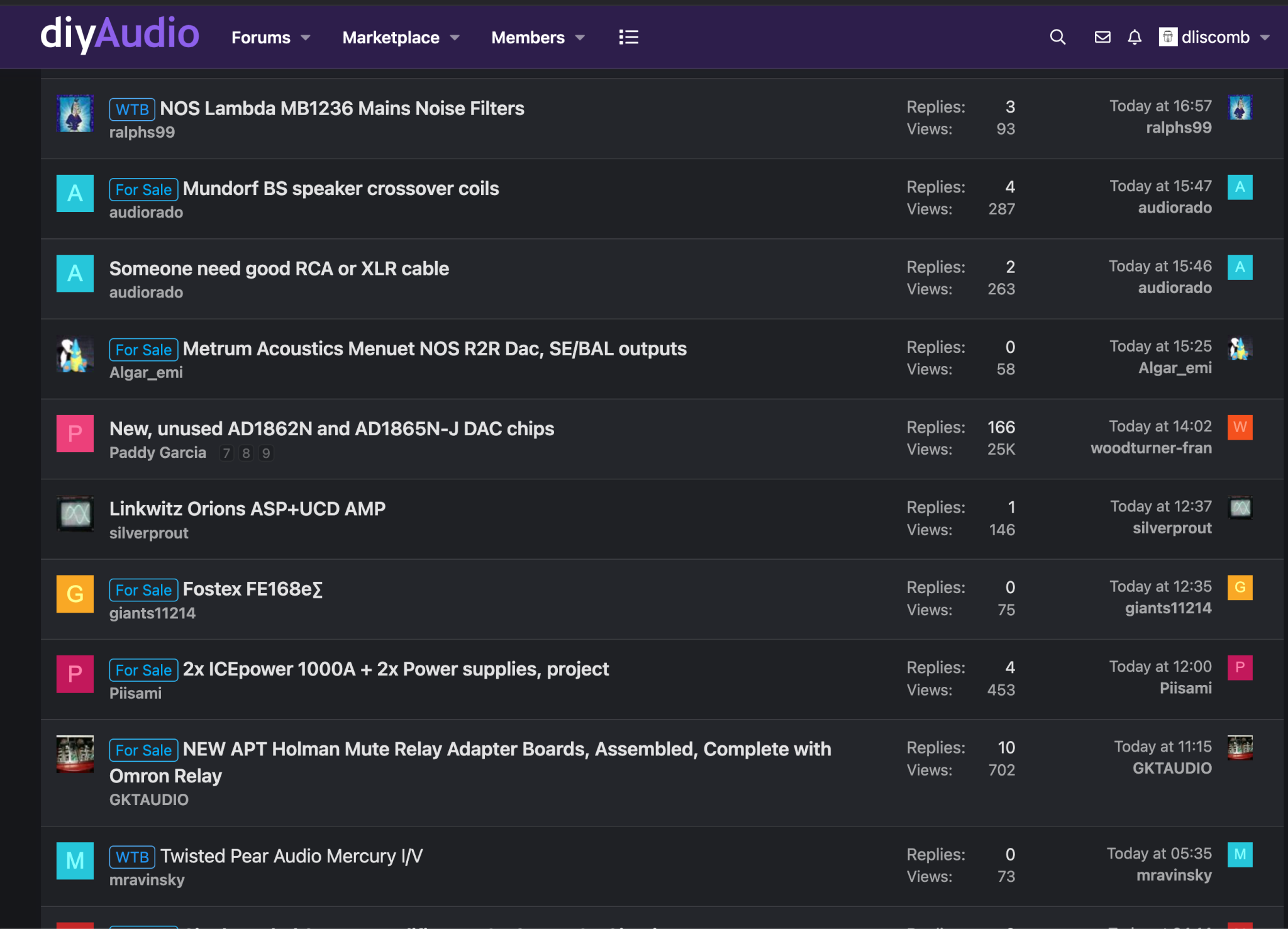Click small ralphs99 last-poster avatar

[1240, 108]
